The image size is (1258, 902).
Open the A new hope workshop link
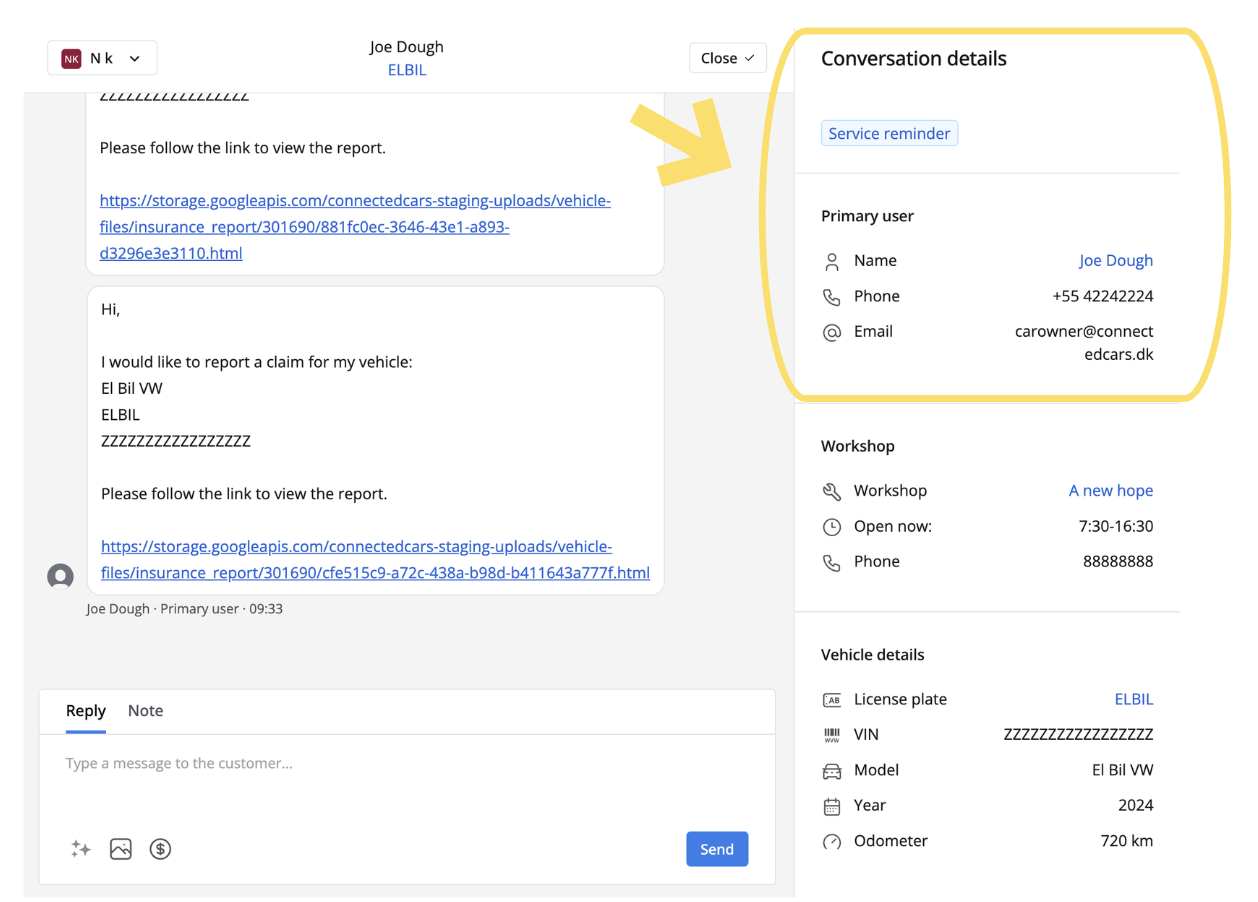point(1110,491)
